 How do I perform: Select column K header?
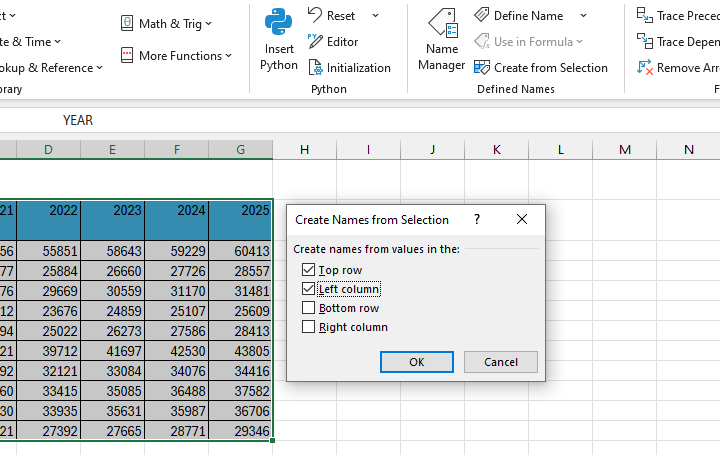[496, 150]
